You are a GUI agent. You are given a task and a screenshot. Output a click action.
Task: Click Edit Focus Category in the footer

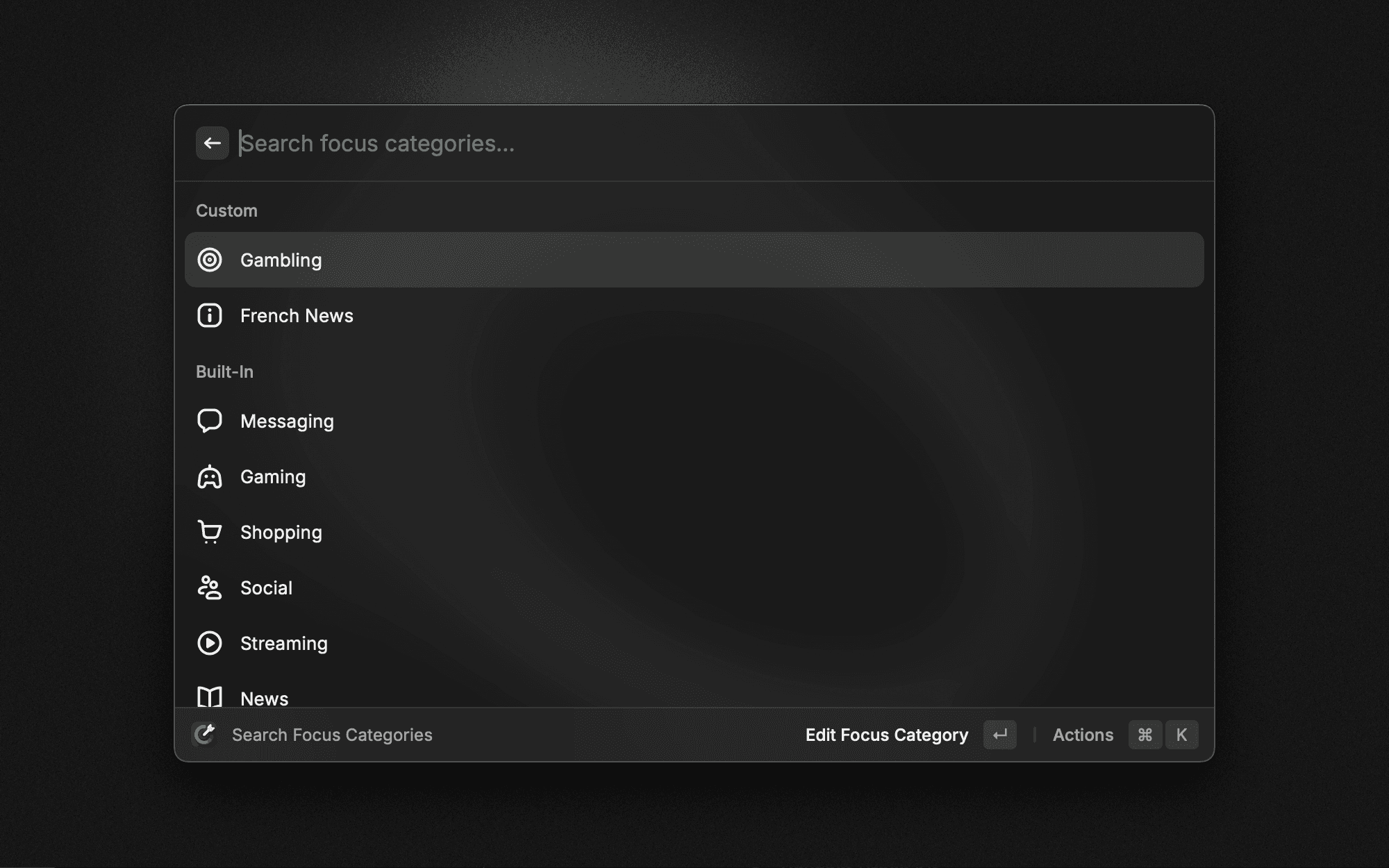coord(887,735)
